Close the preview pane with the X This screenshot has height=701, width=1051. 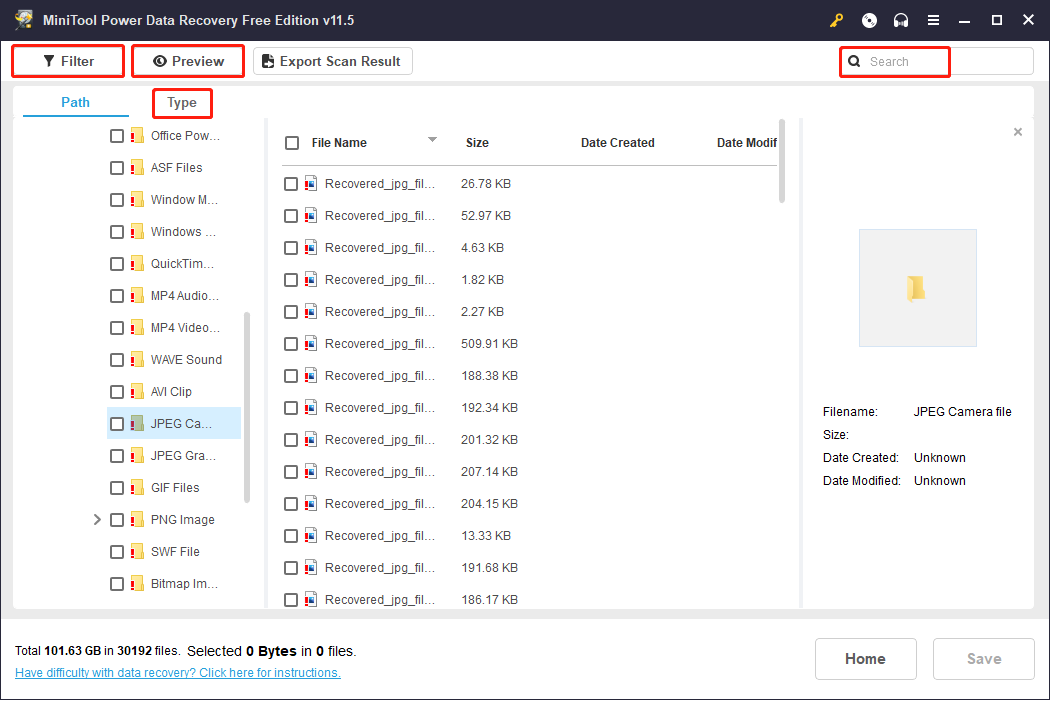click(x=1017, y=132)
